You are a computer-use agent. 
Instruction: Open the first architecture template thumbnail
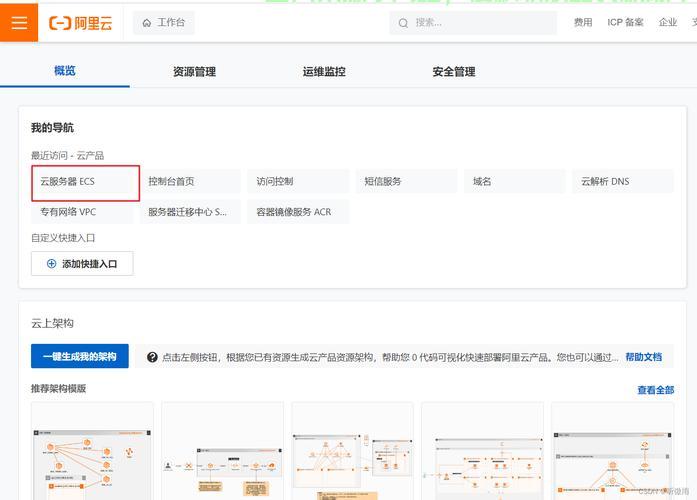[x=92, y=451]
